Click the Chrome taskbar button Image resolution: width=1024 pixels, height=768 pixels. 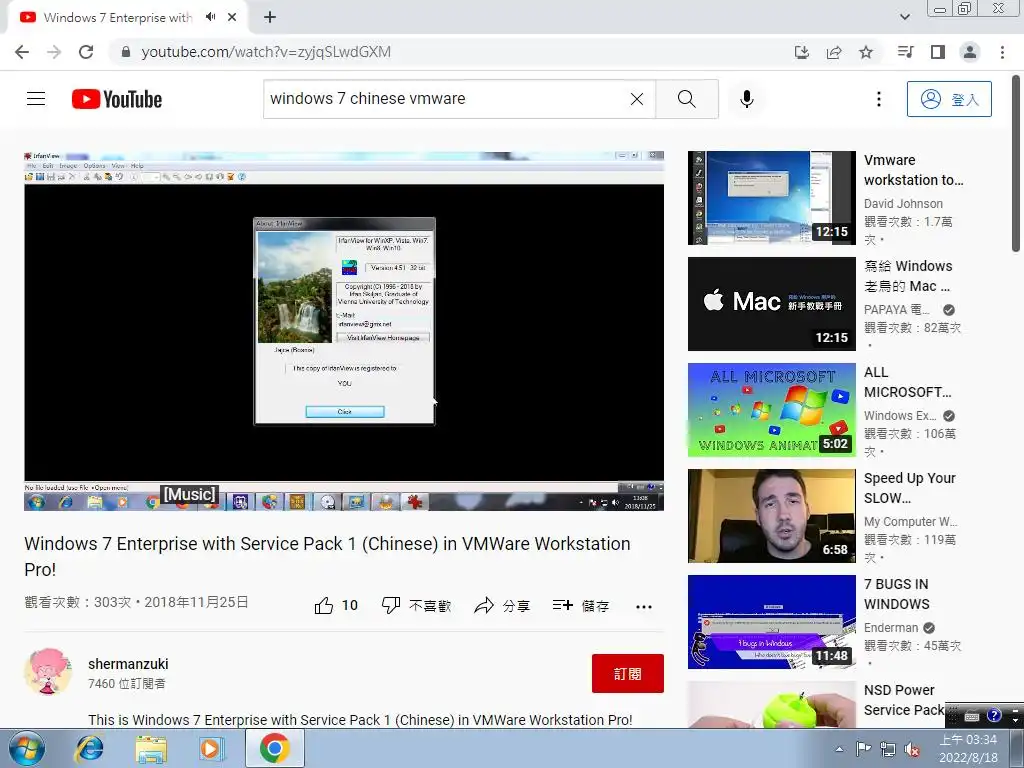(274, 749)
